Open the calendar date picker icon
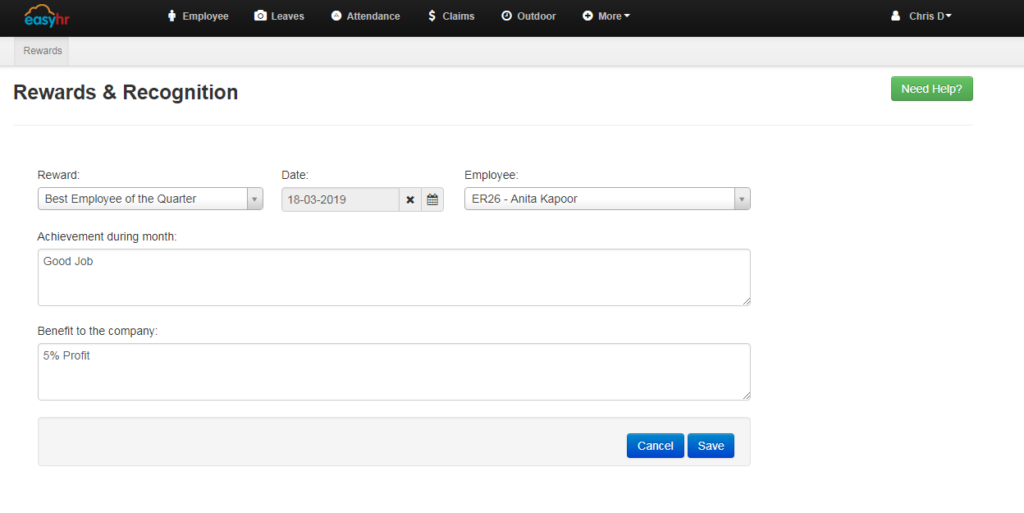1024x513 pixels. (432, 200)
